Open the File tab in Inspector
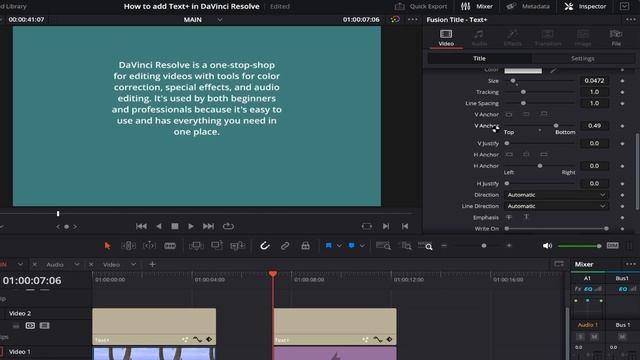 point(616,38)
